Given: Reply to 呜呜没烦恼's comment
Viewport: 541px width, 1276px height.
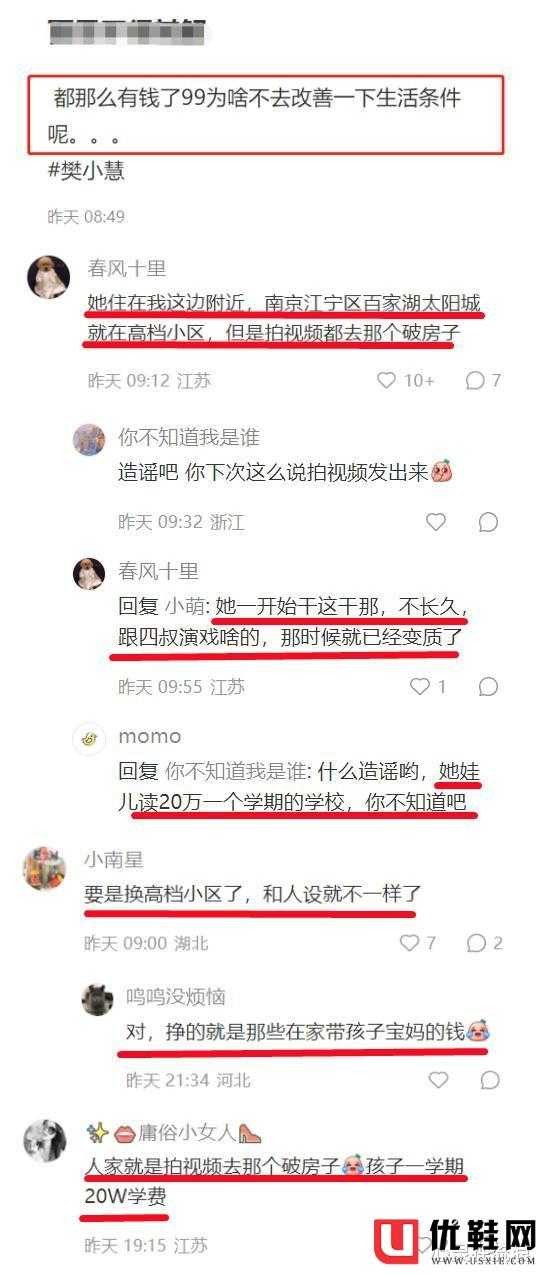Looking at the screenshot, I should point(489,1080).
